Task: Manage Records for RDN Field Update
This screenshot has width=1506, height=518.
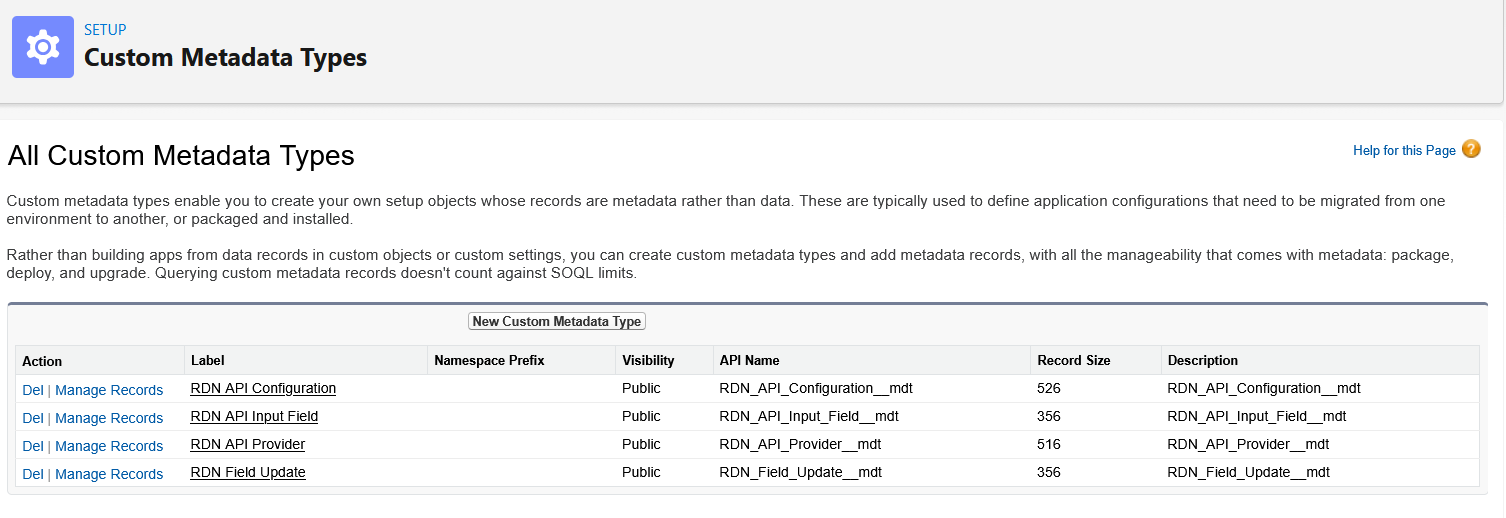Action: (109, 474)
